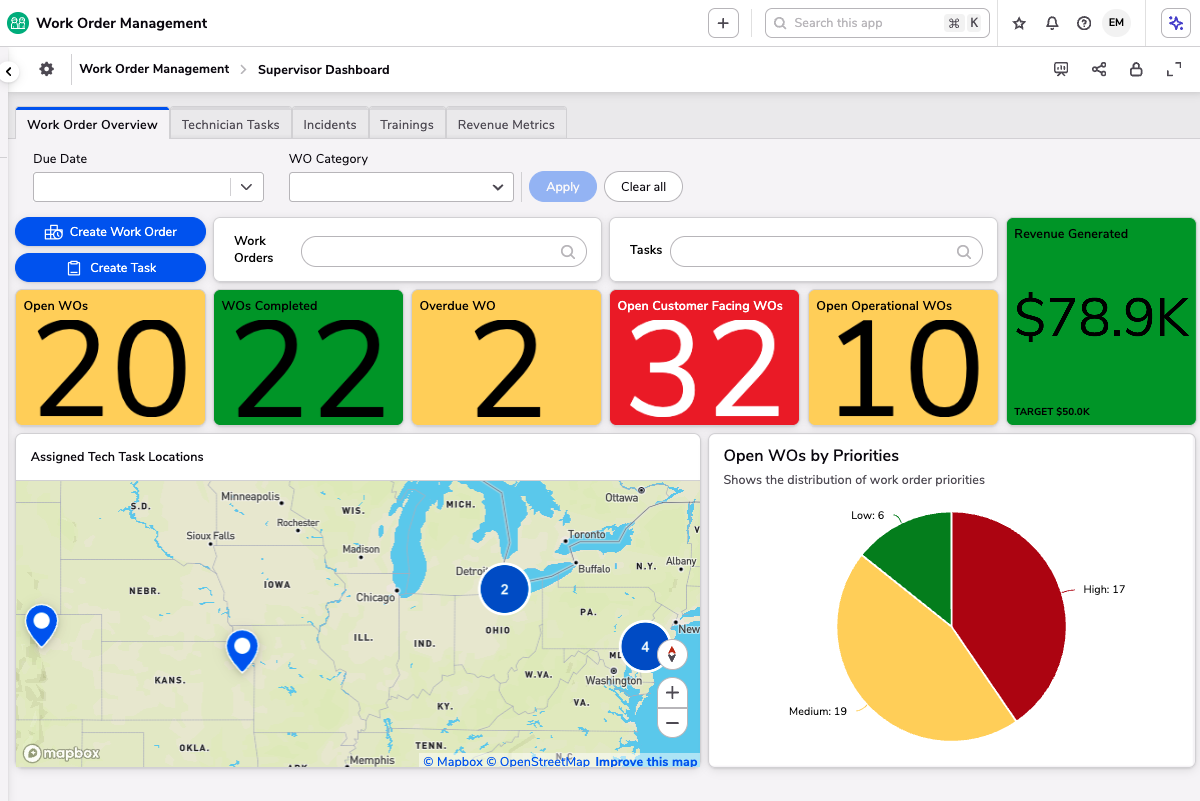Viewport: 1200px width, 801px height.
Task: Open the Open Customer Facing WOs tile
Action: (x=704, y=358)
